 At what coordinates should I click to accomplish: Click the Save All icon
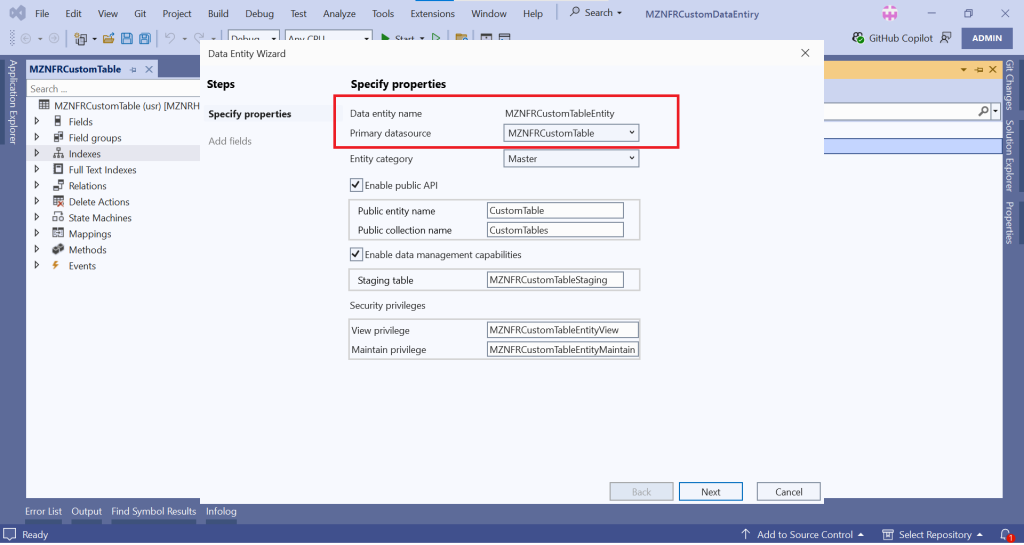pyautogui.click(x=145, y=39)
